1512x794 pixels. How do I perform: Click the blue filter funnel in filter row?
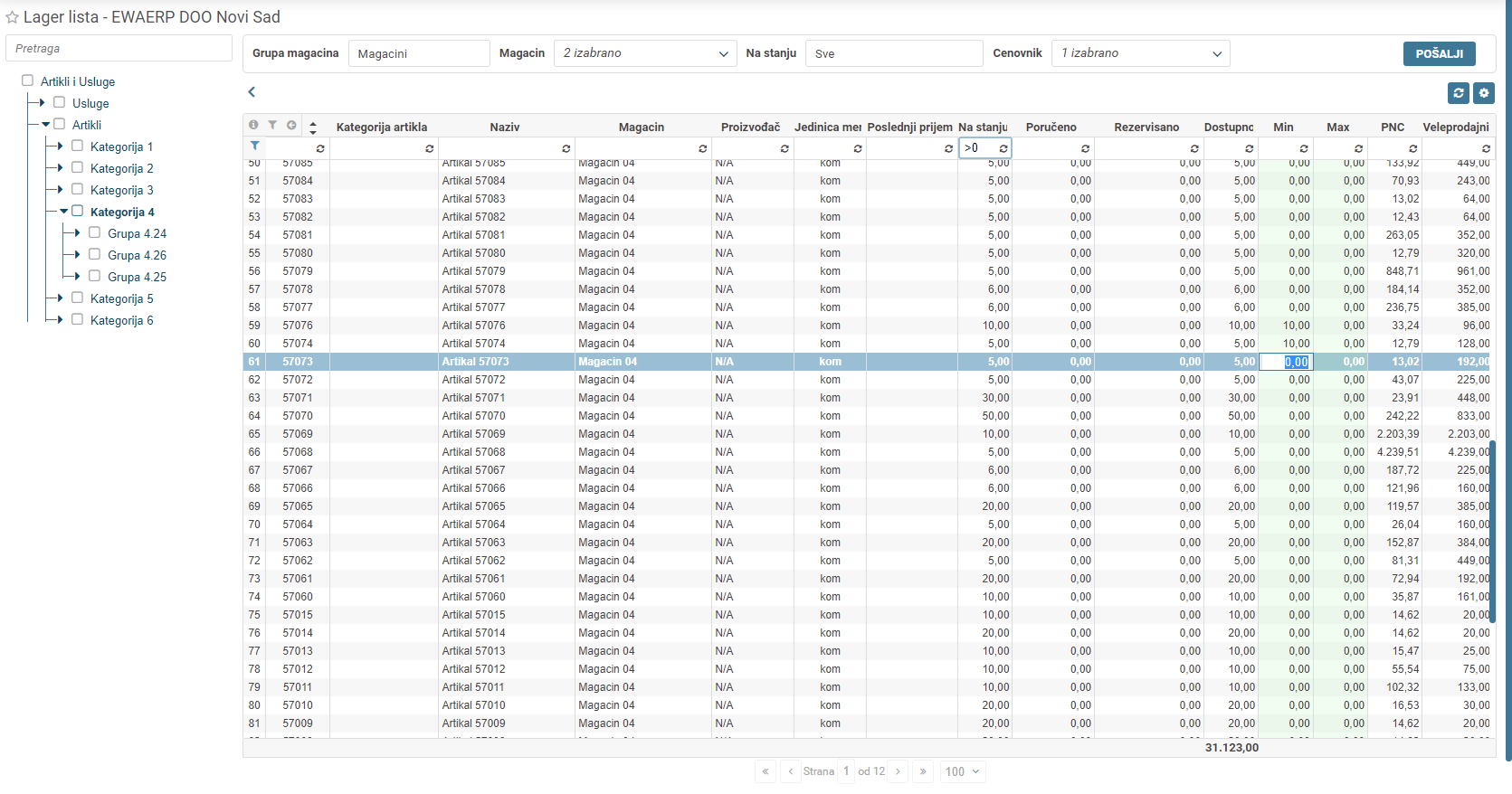coord(254,147)
